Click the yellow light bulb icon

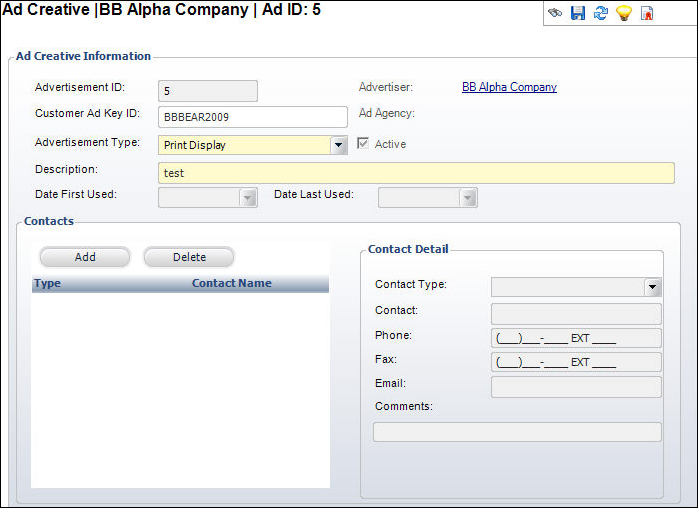[624, 12]
